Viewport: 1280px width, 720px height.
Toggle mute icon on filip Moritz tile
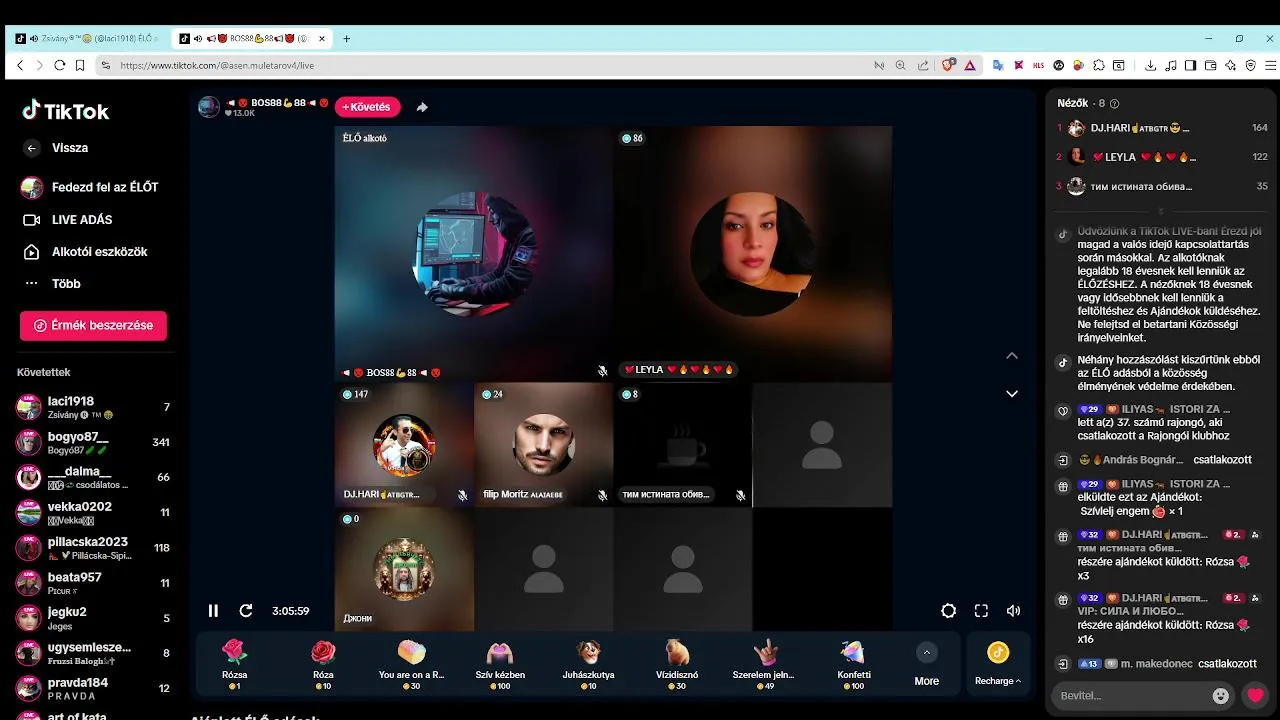(602, 495)
